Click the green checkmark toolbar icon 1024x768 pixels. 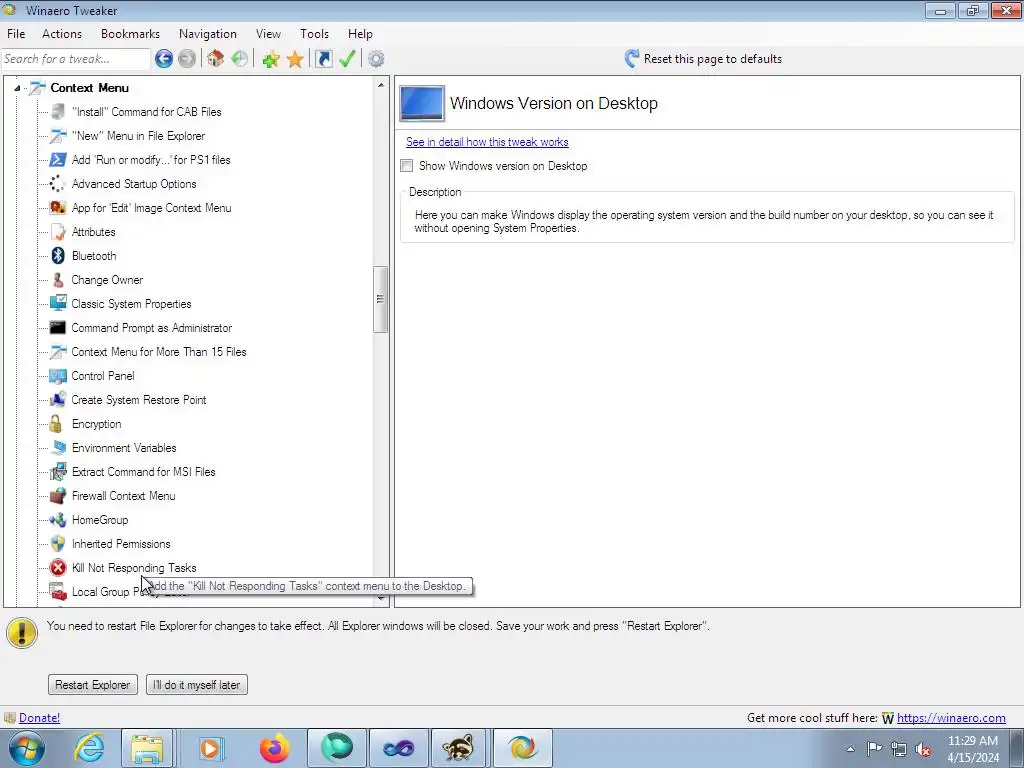point(347,59)
